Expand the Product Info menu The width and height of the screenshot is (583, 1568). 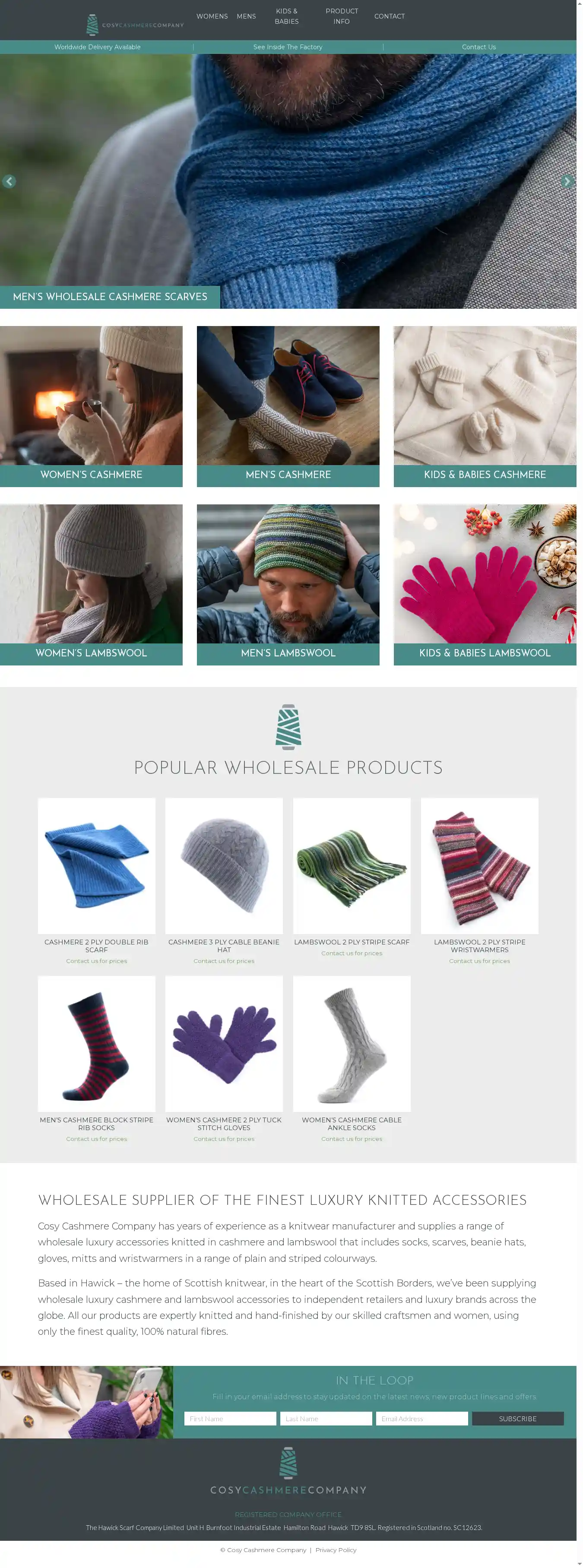(342, 16)
